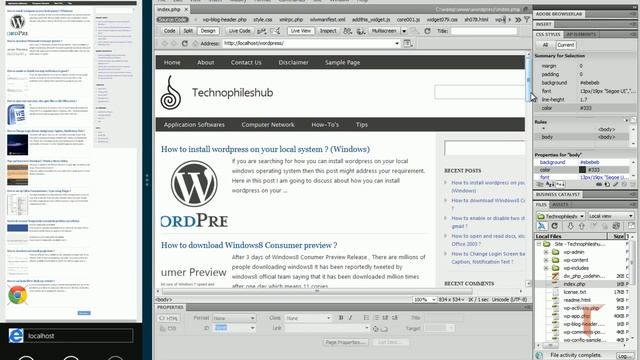This screenshot has width=640, height=360.
Task: Click the Technophileshub spiral logo
Action: click(171, 93)
